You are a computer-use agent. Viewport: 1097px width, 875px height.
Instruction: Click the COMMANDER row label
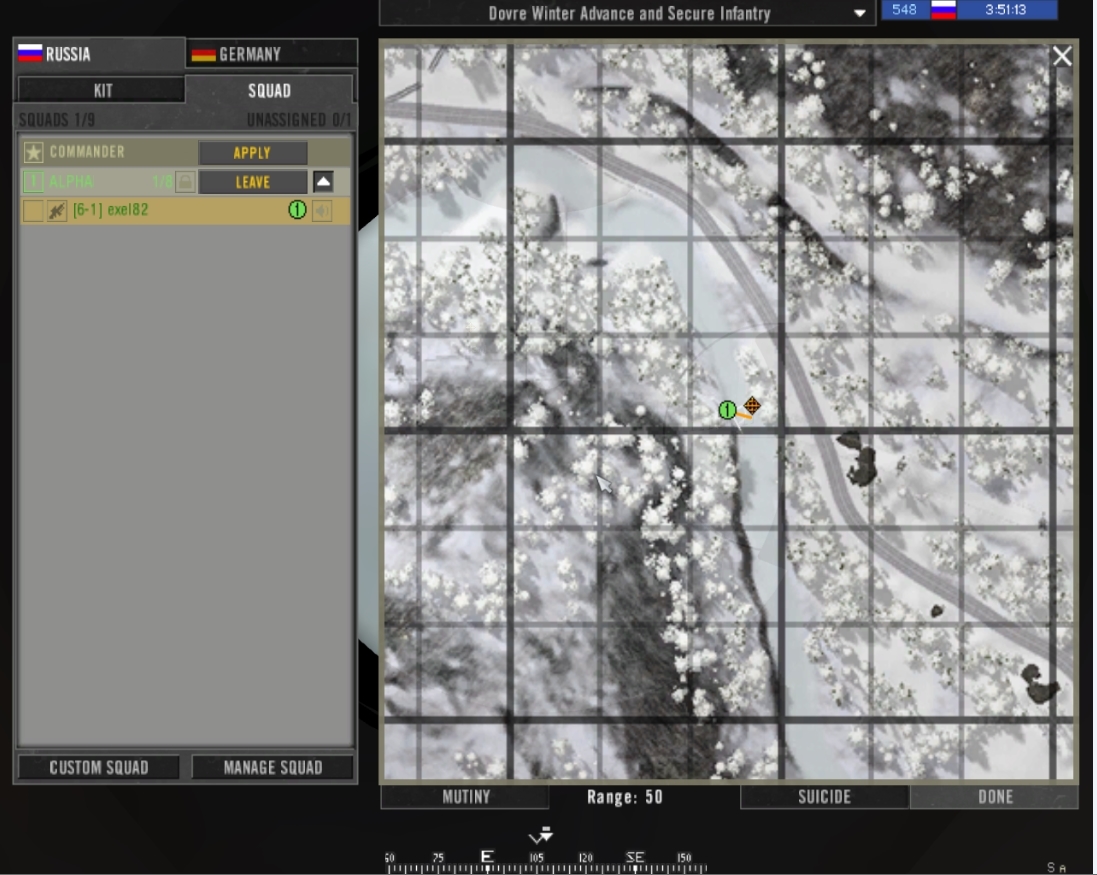tap(87, 152)
